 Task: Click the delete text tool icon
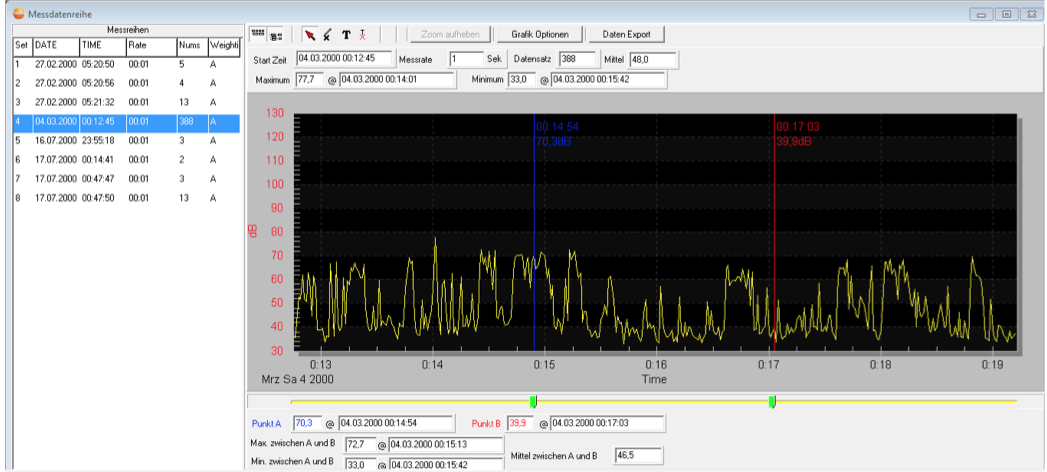click(363, 34)
